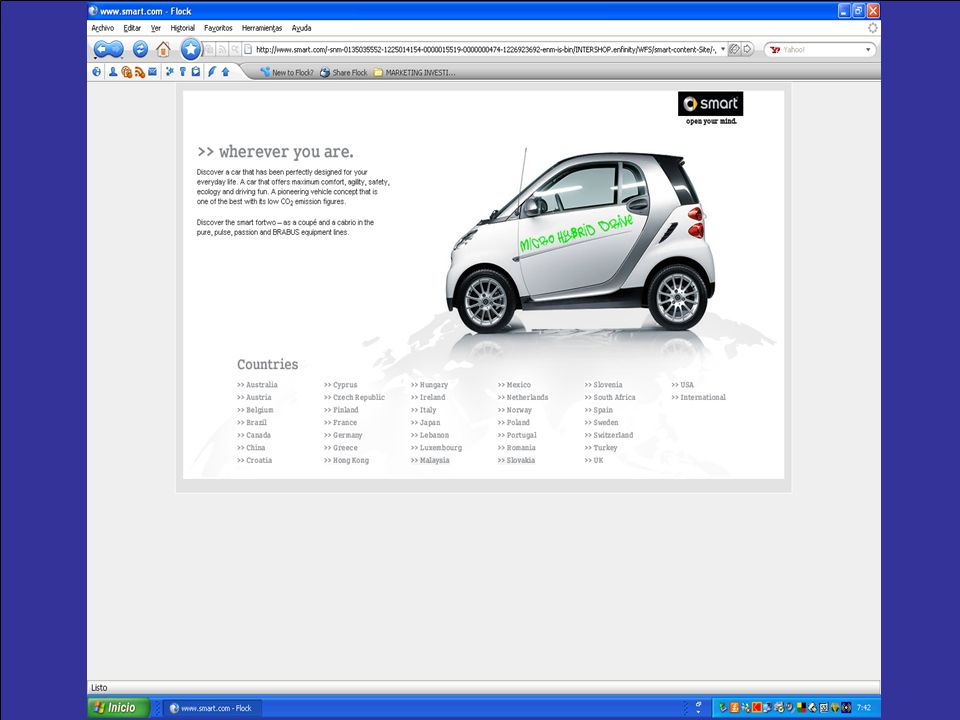Click the smart logo on the page
This screenshot has height=720, width=960.
pos(711,103)
